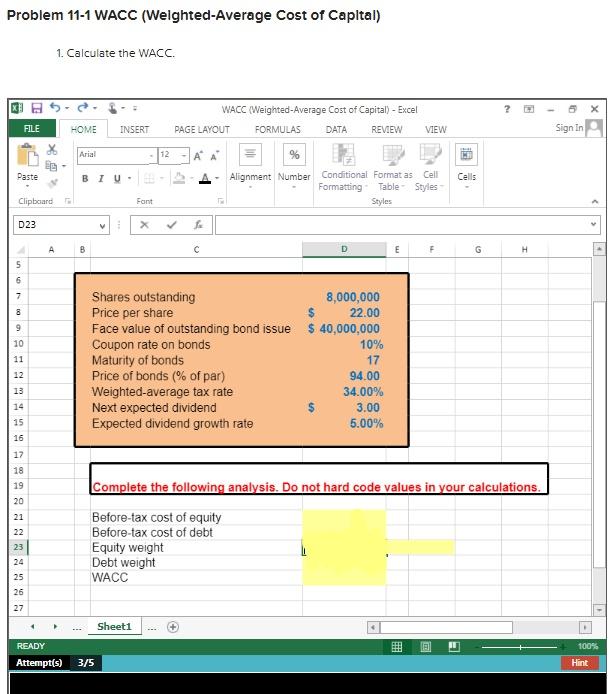Click the zoom slider
Image resolution: width=612 pixels, height=694 pixels.
(x=520, y=647)
